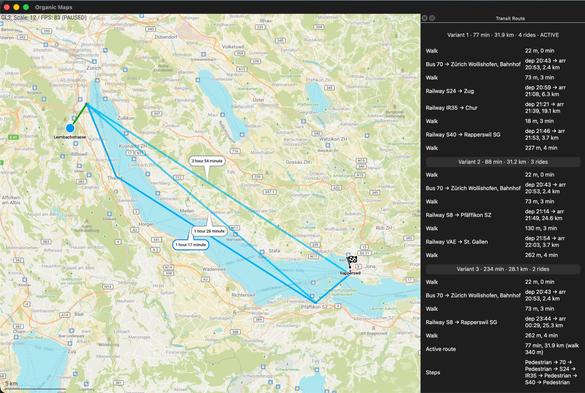Select the 1 hour 26 minute route bubble
585x393 pixels.
[x=209, y=231]
